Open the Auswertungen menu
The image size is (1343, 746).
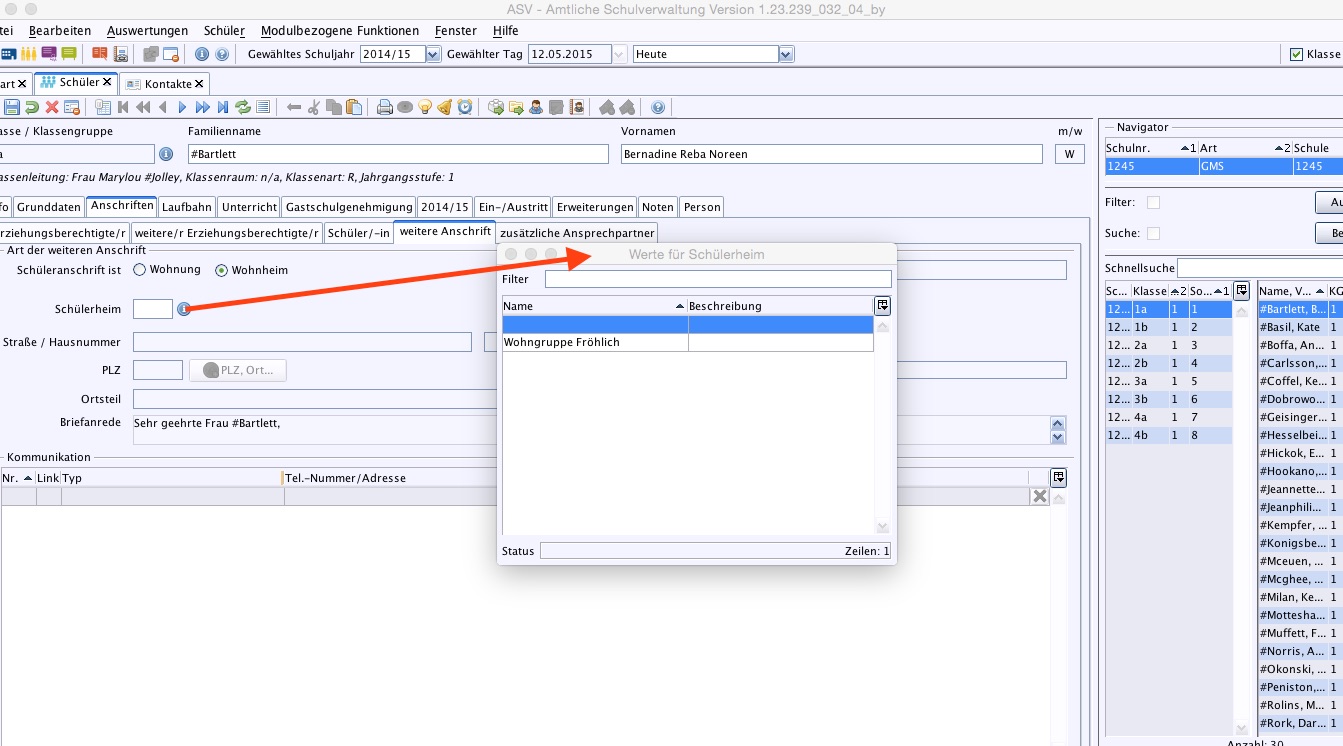click(147, 31)
